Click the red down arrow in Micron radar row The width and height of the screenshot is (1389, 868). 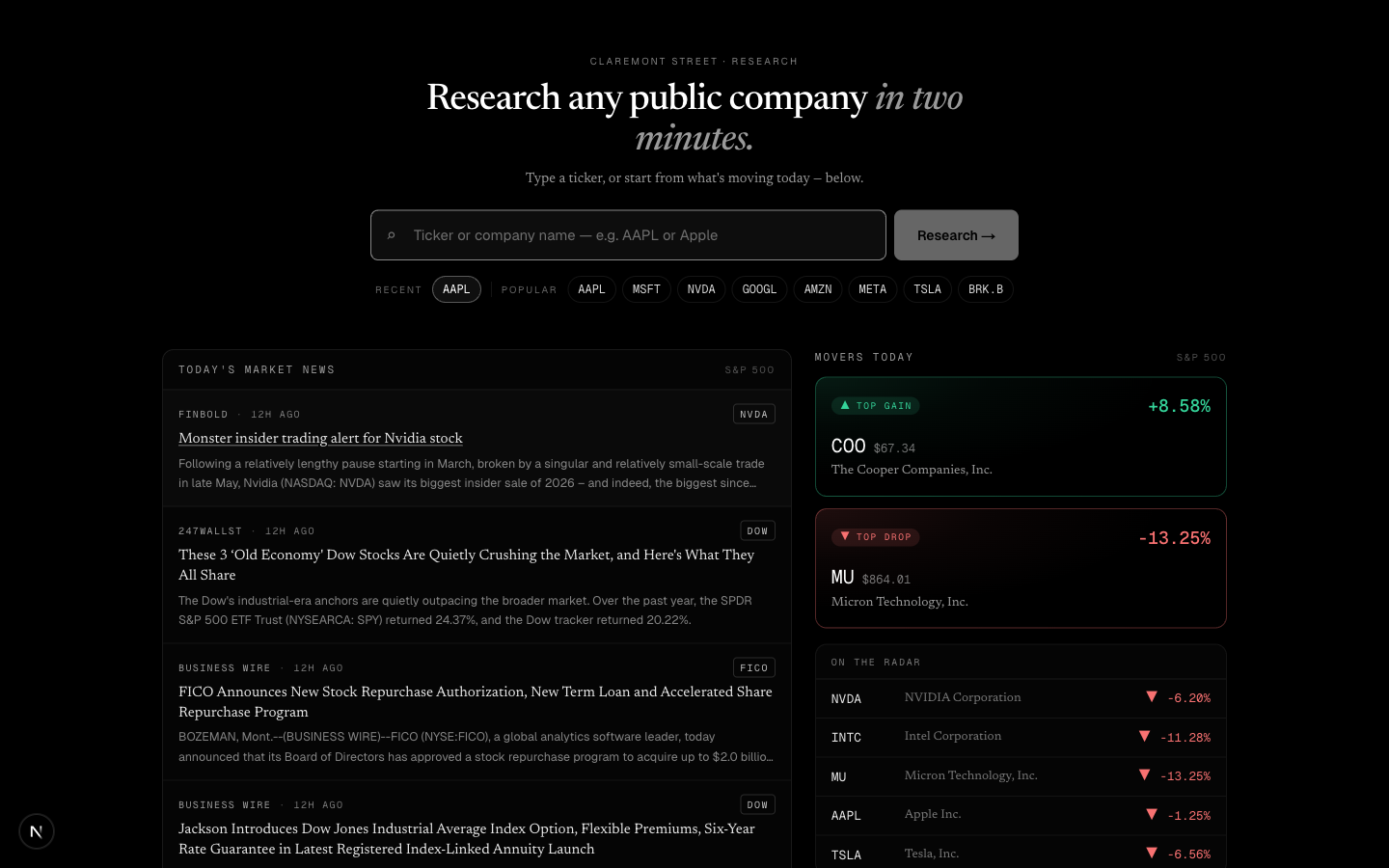click(x=1144, y=774)
